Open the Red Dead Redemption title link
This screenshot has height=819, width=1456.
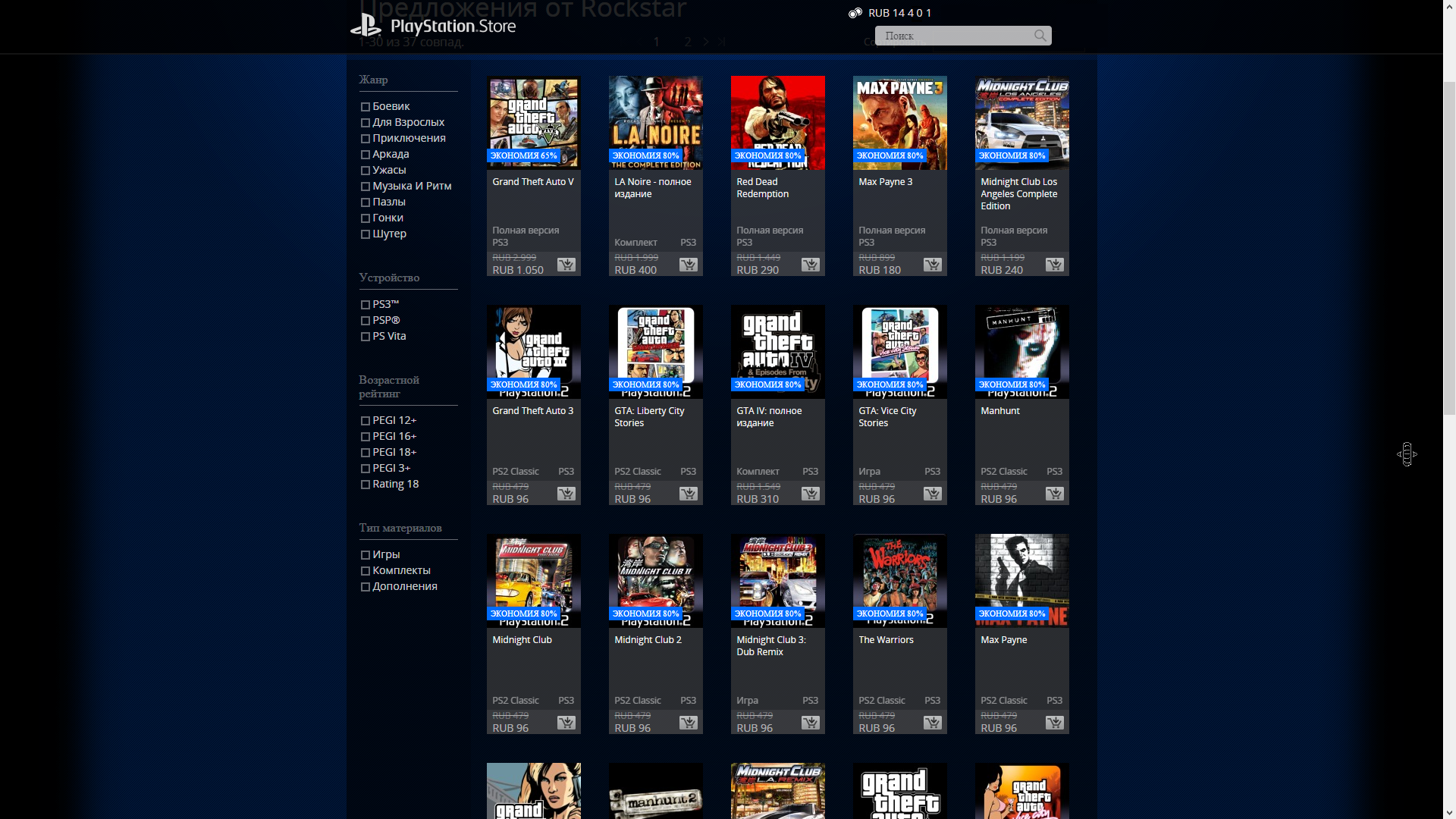pyautogui.click(x=763, y=188)
